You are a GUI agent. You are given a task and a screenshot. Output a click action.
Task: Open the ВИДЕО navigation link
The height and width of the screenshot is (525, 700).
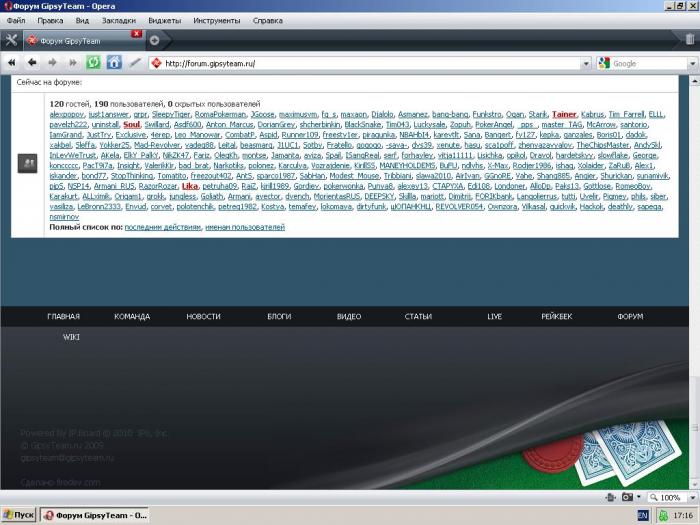pyautogui.click(x=349, y=317)
